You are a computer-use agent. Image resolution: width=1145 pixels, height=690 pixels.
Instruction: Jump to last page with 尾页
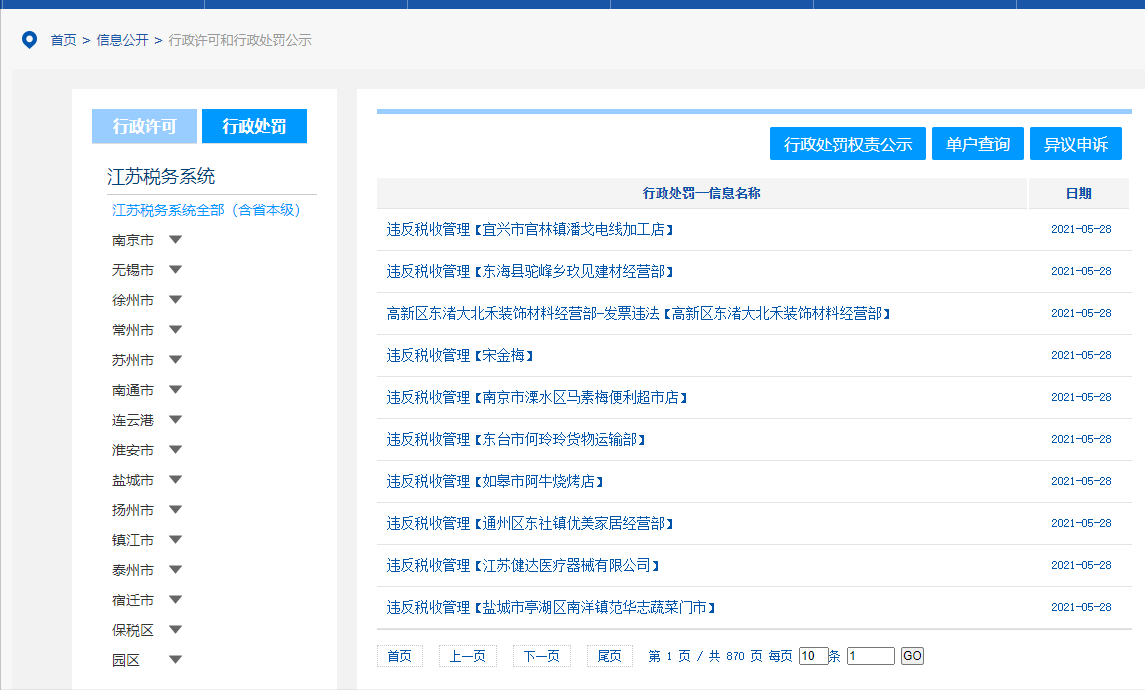tap(610, 656)
